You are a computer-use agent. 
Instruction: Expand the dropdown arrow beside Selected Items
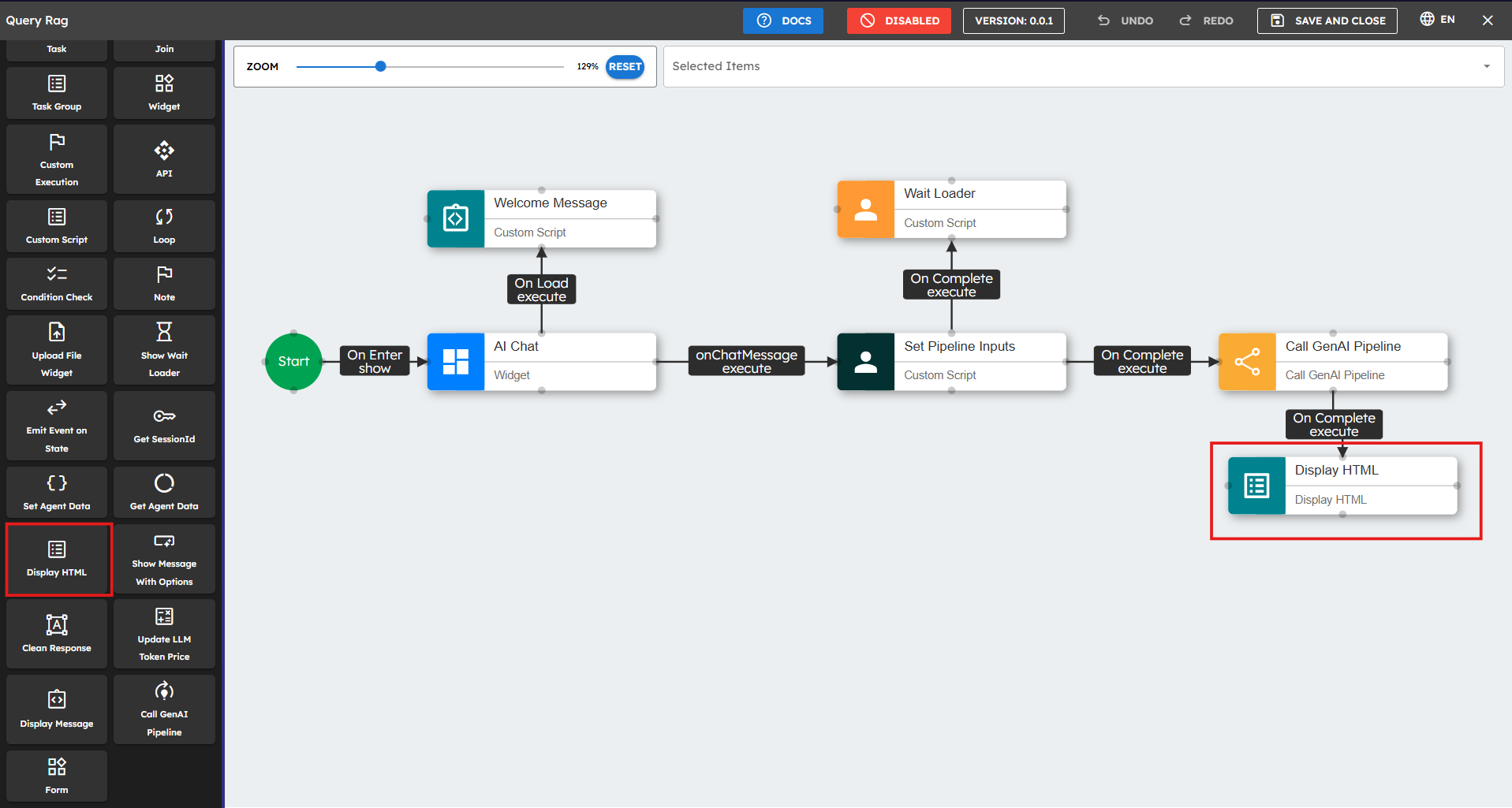[x=1486, y=66]
